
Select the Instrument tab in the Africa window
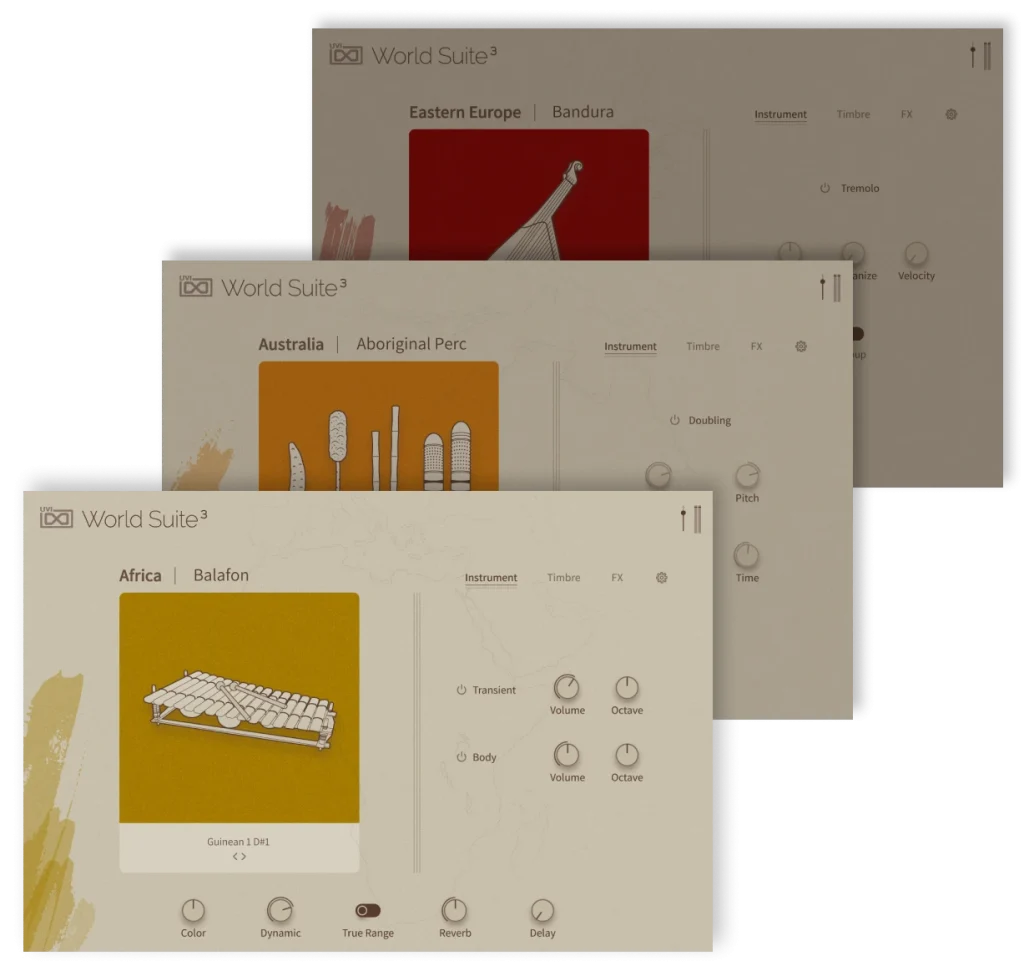491,578
